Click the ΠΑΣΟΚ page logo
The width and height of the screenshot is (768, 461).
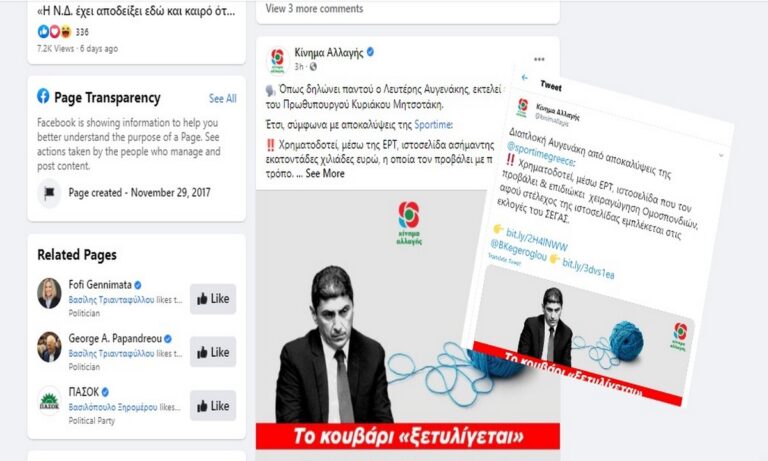point(49,401)
